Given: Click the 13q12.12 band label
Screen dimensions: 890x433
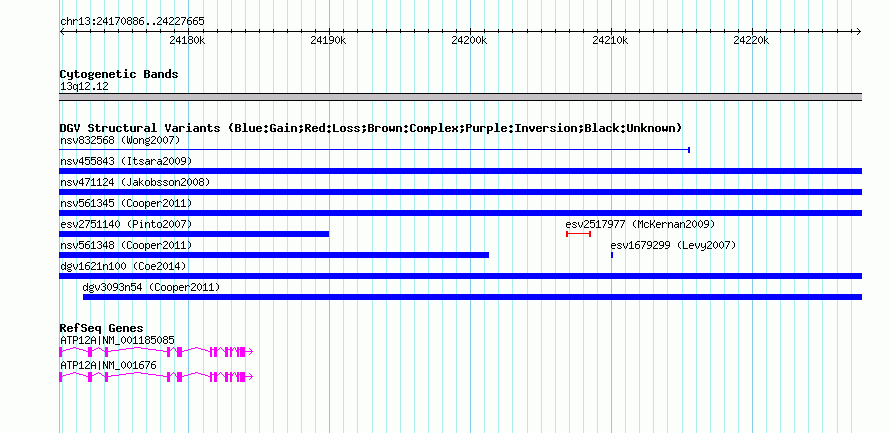Looking at the screenshot, I should (x=84, y=87).
